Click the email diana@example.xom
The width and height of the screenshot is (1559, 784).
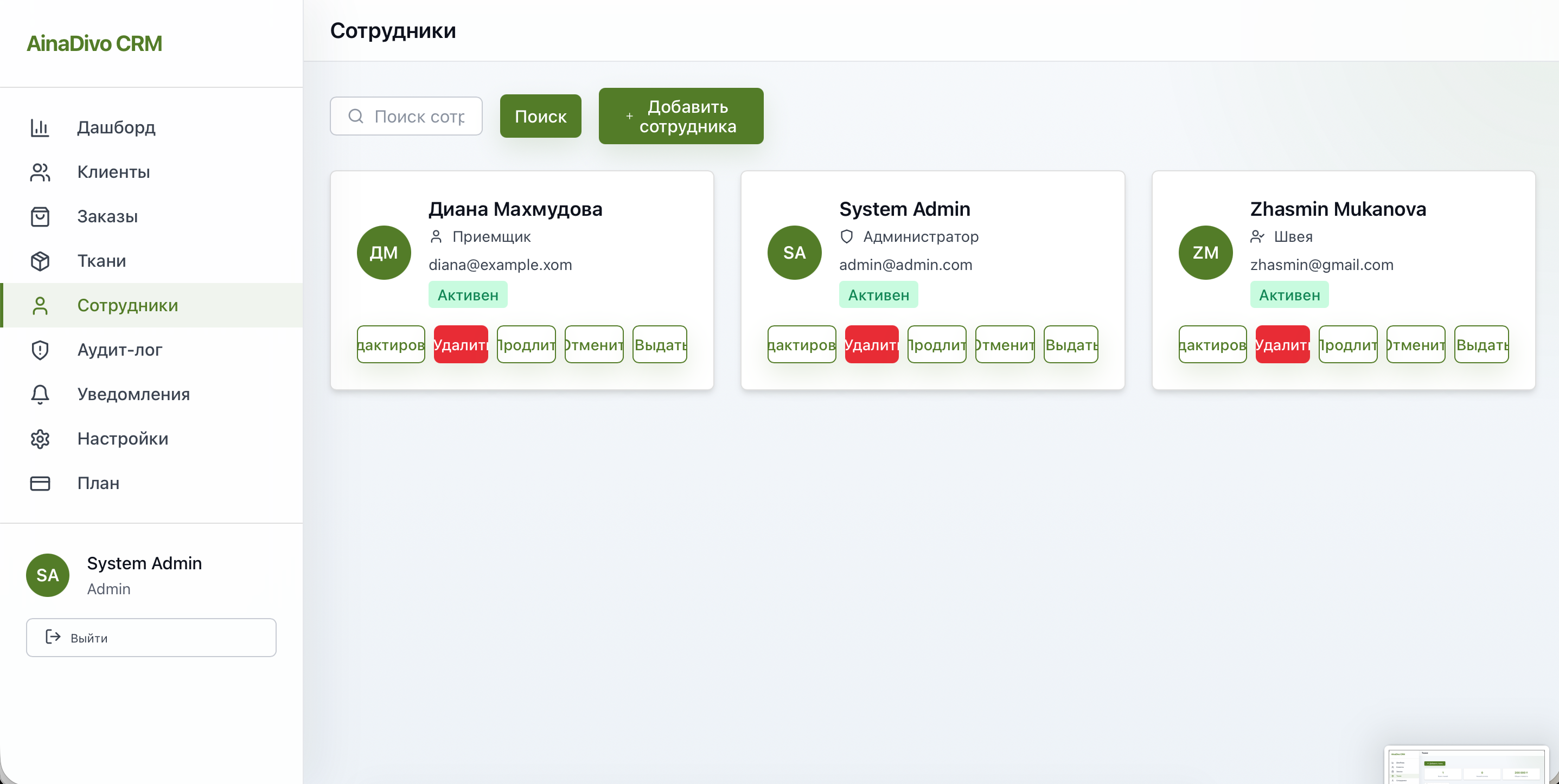click(x=500, y=265)
